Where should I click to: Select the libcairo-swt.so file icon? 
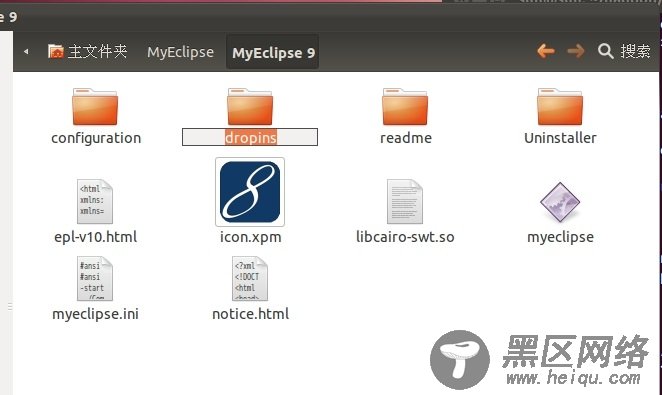pyautogui.click(x=405, y=201)
